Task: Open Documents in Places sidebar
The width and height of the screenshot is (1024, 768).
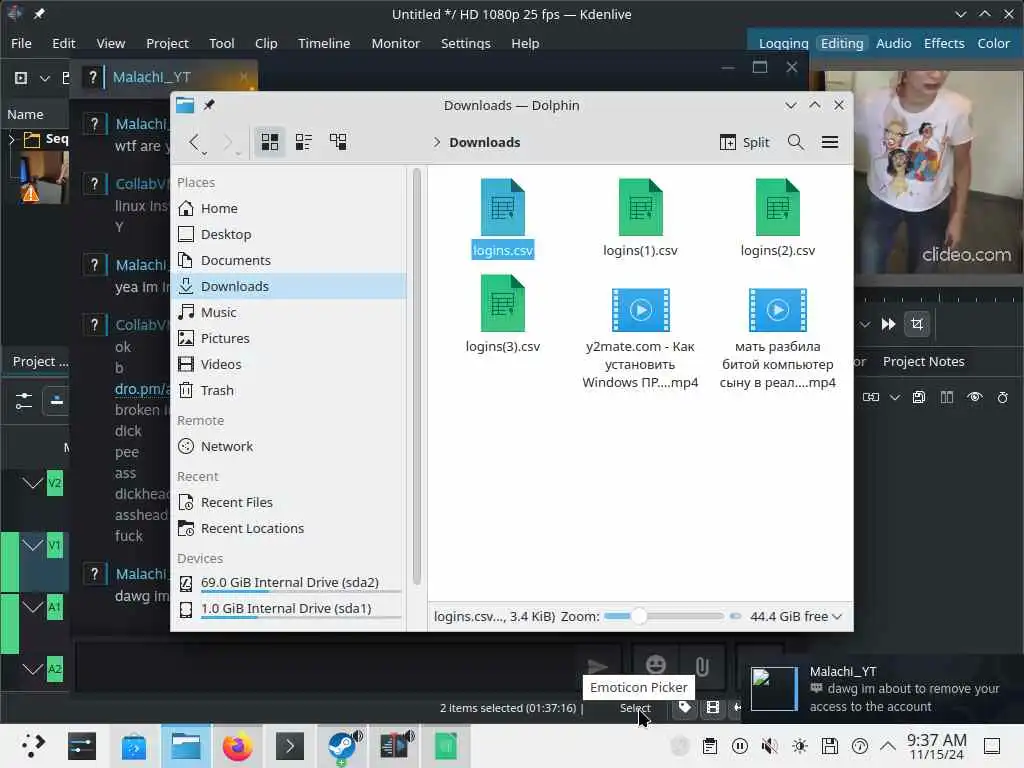Action: [289, 261]
